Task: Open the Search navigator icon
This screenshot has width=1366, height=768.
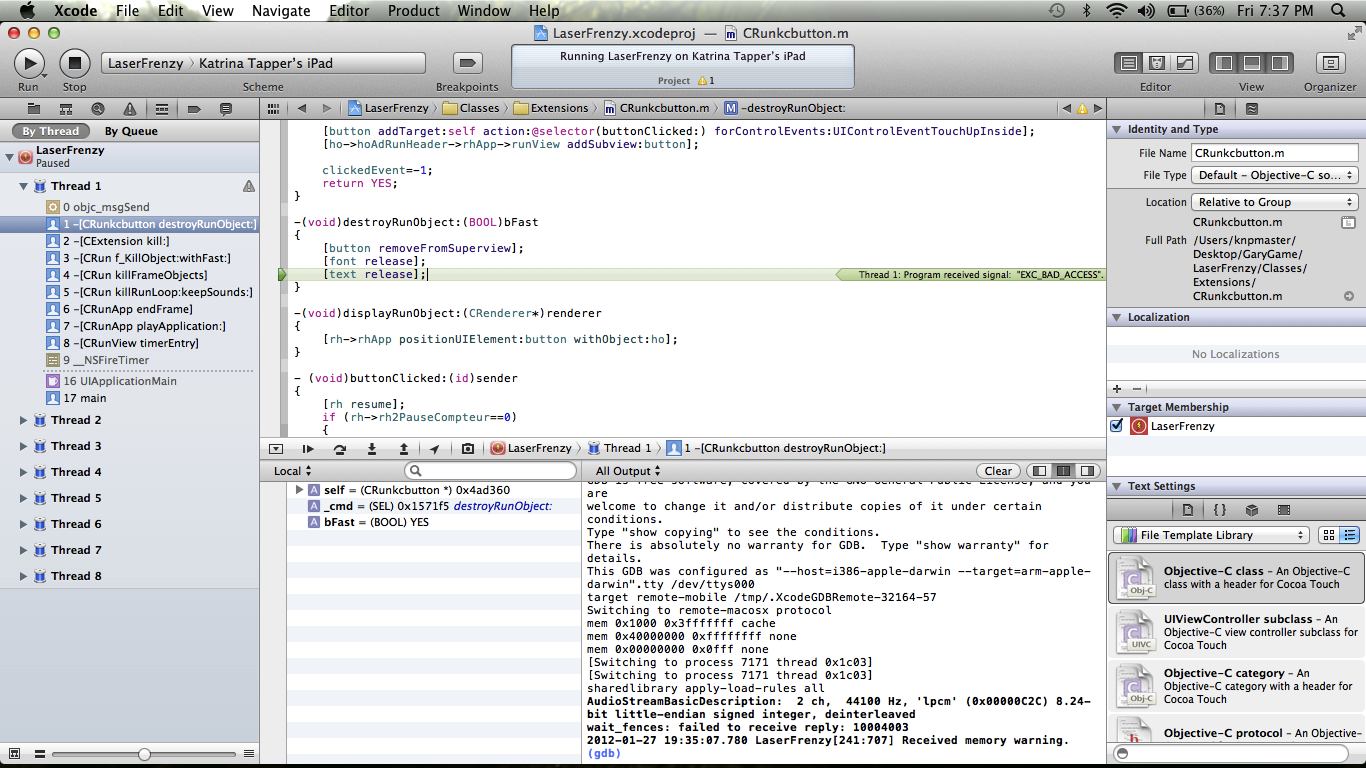Action: point(97,108)
